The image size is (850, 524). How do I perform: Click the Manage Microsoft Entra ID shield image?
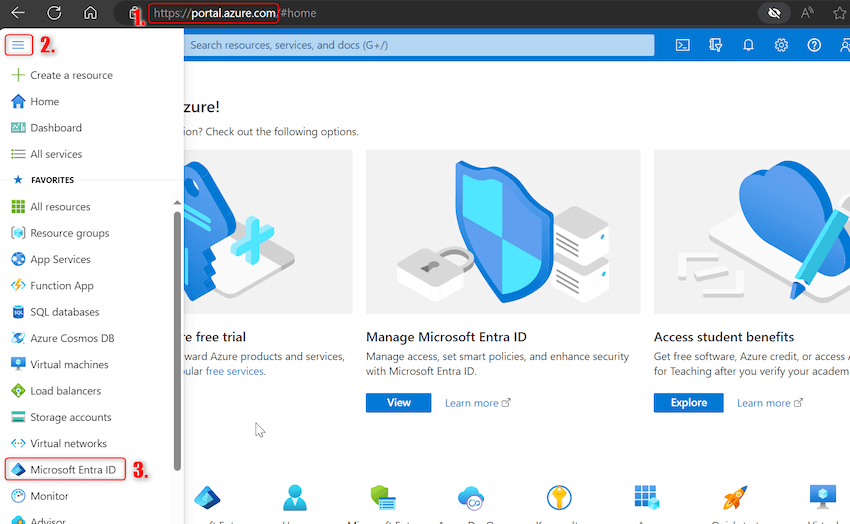pyautogui.click(x=503, y=232)
